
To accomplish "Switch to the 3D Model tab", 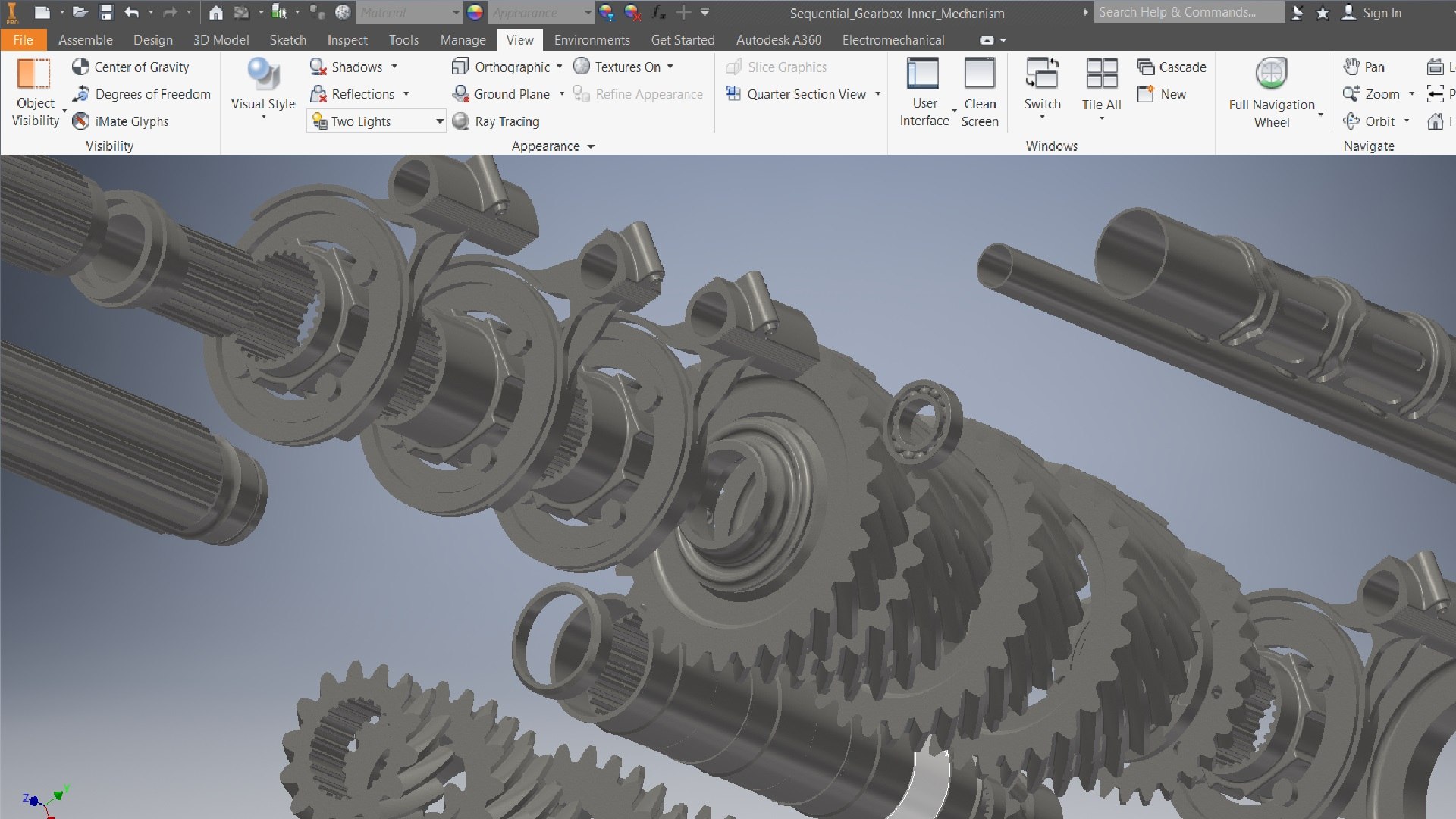I will coord(221,40).
